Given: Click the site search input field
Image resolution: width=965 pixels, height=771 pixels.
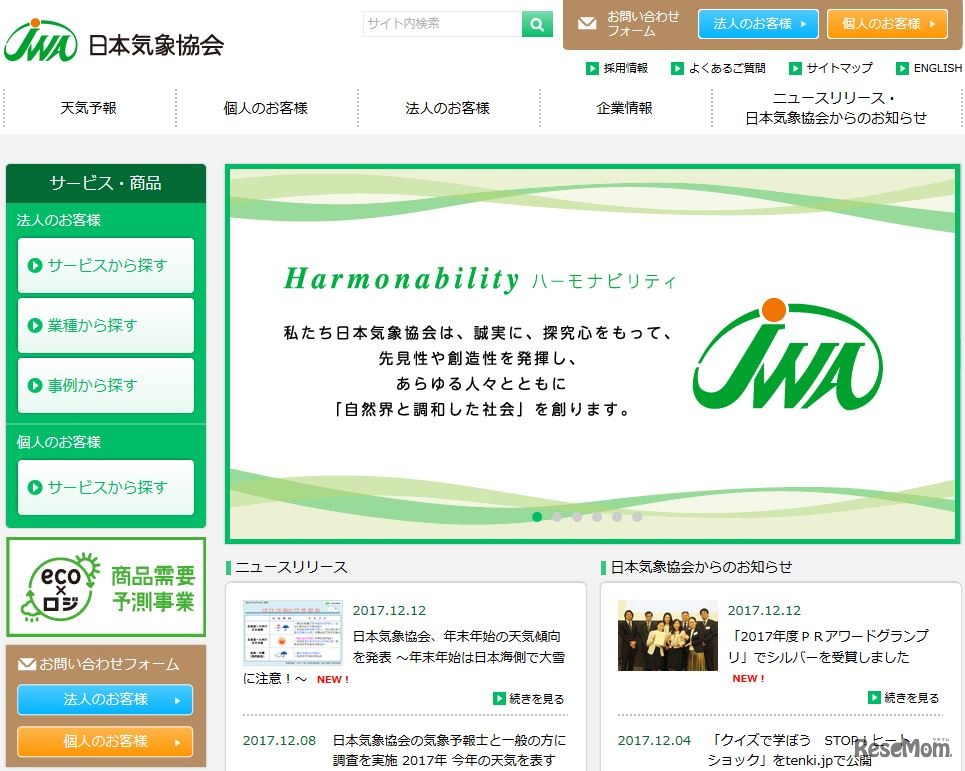Looking at the screenshot, I should [442, 24].
